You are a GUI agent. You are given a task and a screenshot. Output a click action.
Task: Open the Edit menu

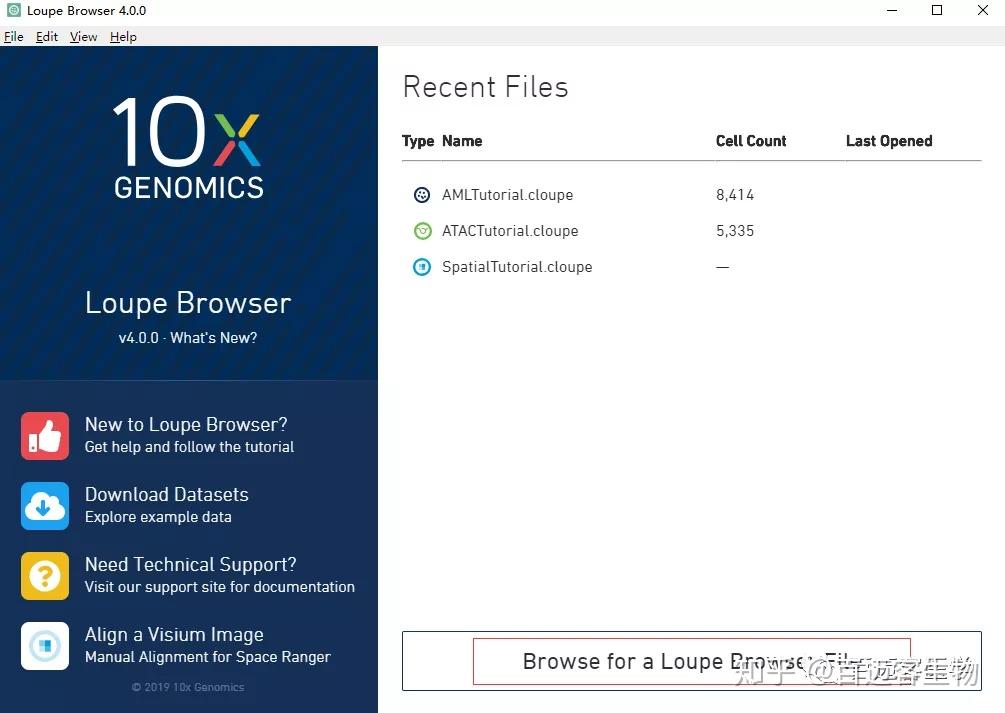point(46,36)
